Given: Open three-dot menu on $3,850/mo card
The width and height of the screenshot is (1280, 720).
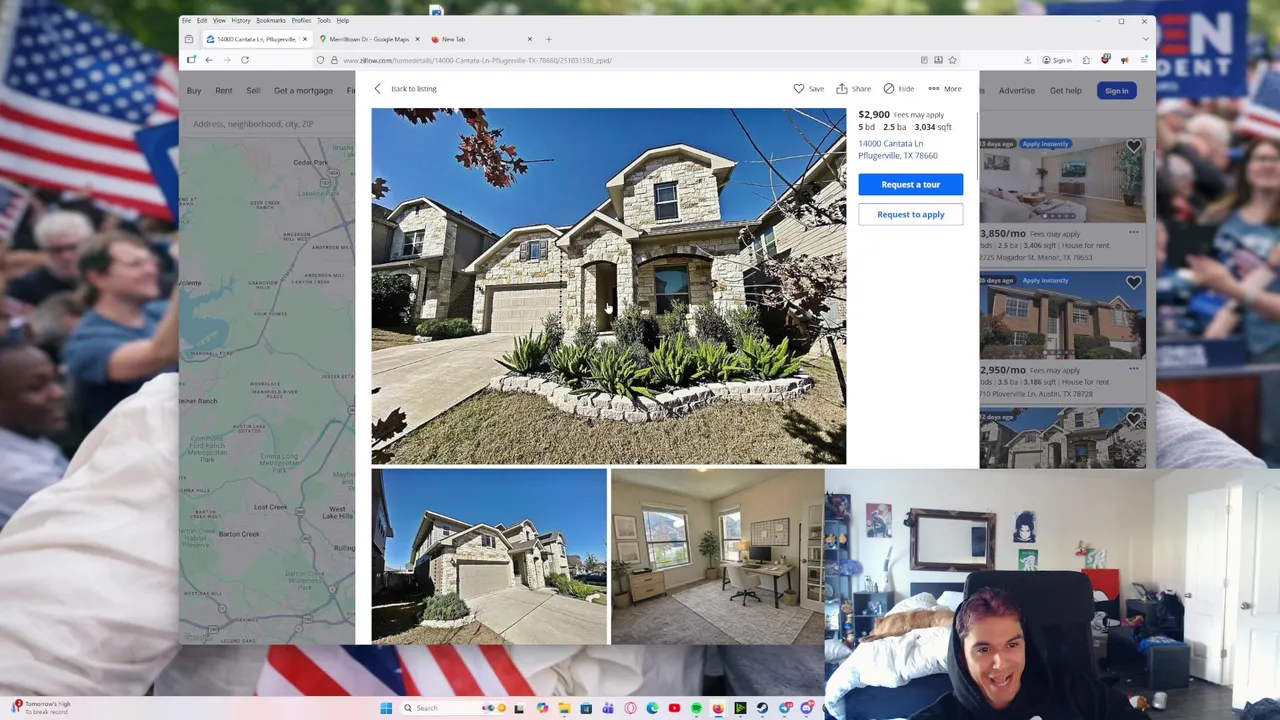Looking at the screenshot, I should click(1133, 232).
